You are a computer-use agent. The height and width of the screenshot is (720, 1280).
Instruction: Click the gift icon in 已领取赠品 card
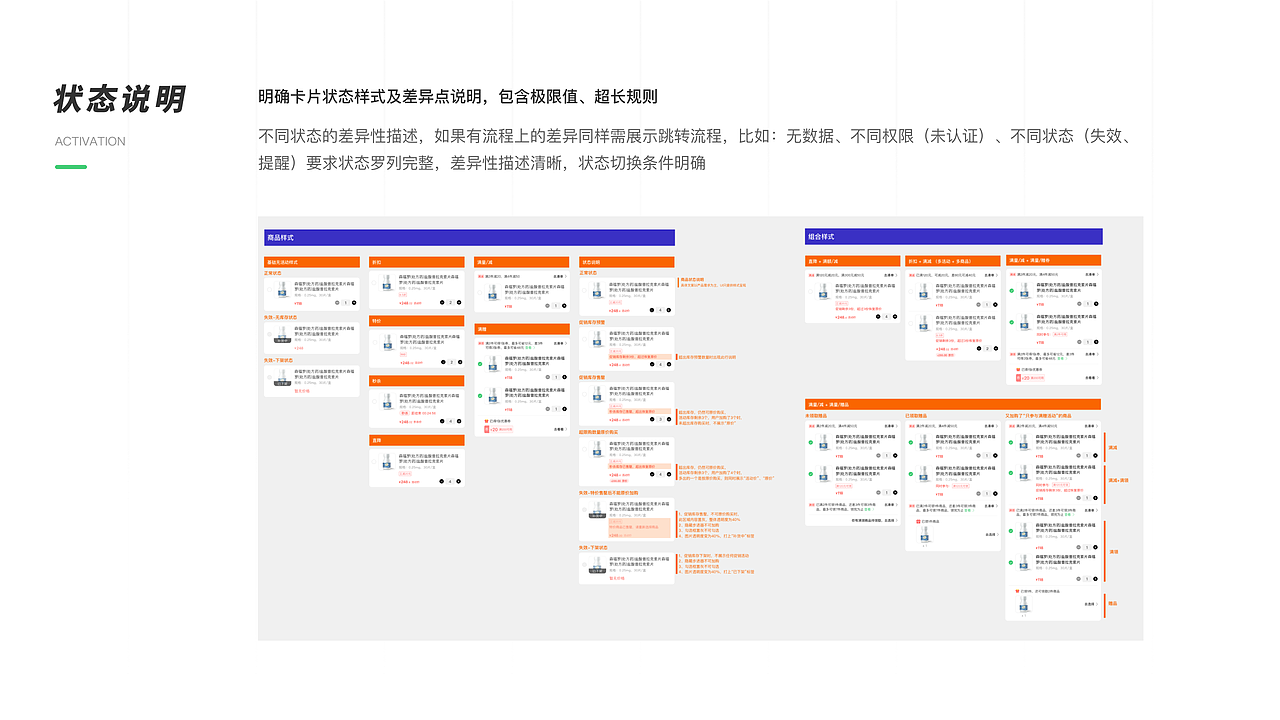[x=918, y=521]
